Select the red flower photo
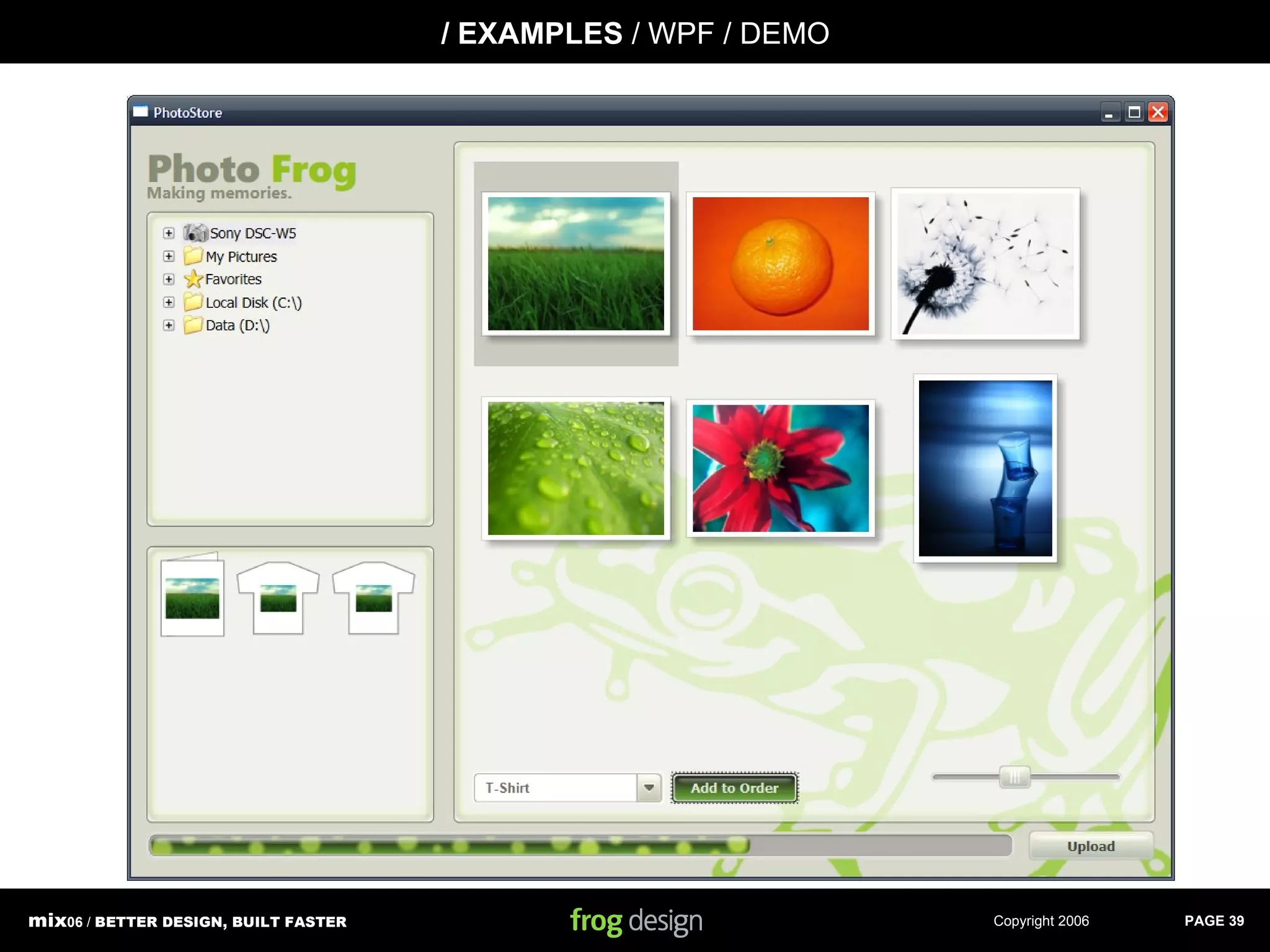The image size is (1270, 952). (781, 469)
